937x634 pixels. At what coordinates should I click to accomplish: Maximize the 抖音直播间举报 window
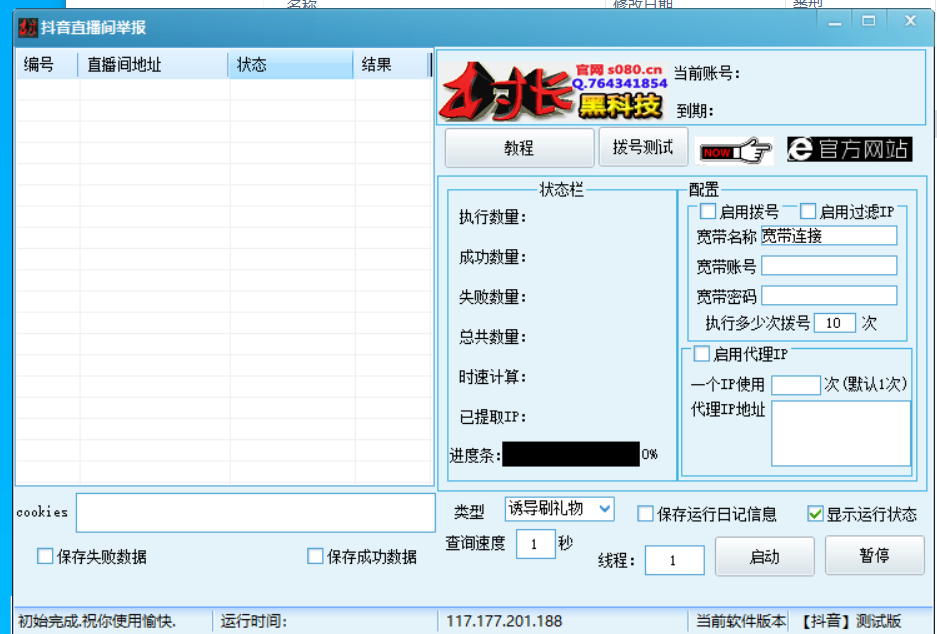tap(869, 22)
